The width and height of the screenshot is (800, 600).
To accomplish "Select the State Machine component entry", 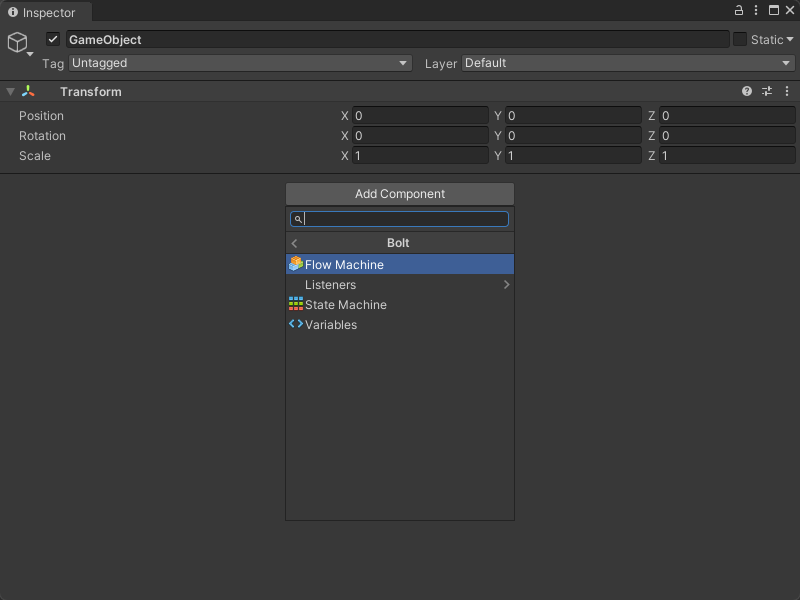I will click(345, 305).
